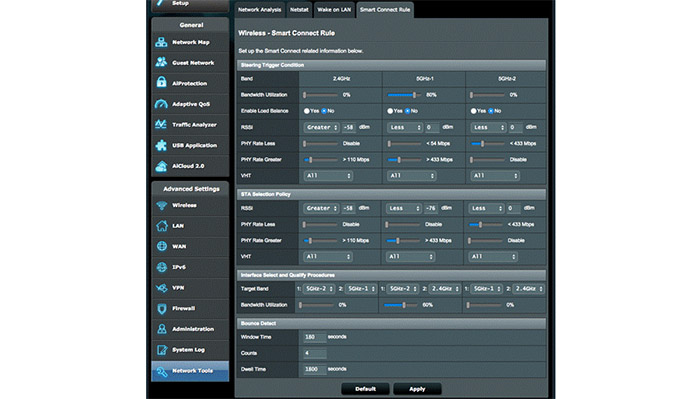Click the Window Time input field
Image resolution: width=700 pixels, height=399 pixels.
tap(314, 337)
